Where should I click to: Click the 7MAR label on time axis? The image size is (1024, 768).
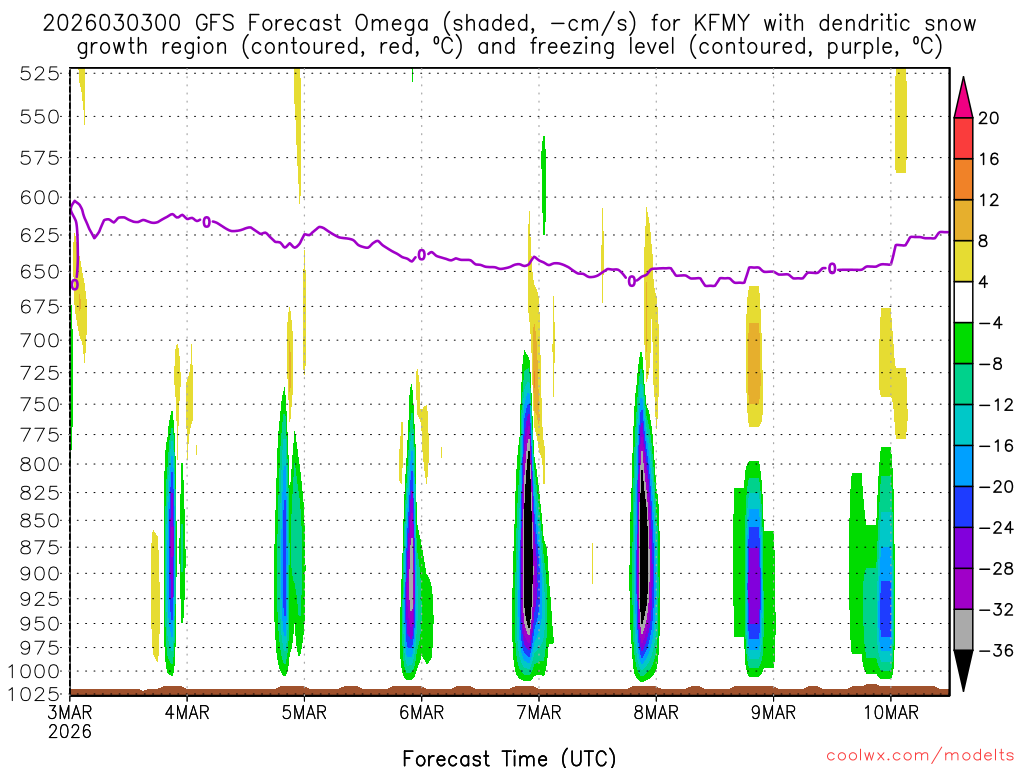pos(538,712)
